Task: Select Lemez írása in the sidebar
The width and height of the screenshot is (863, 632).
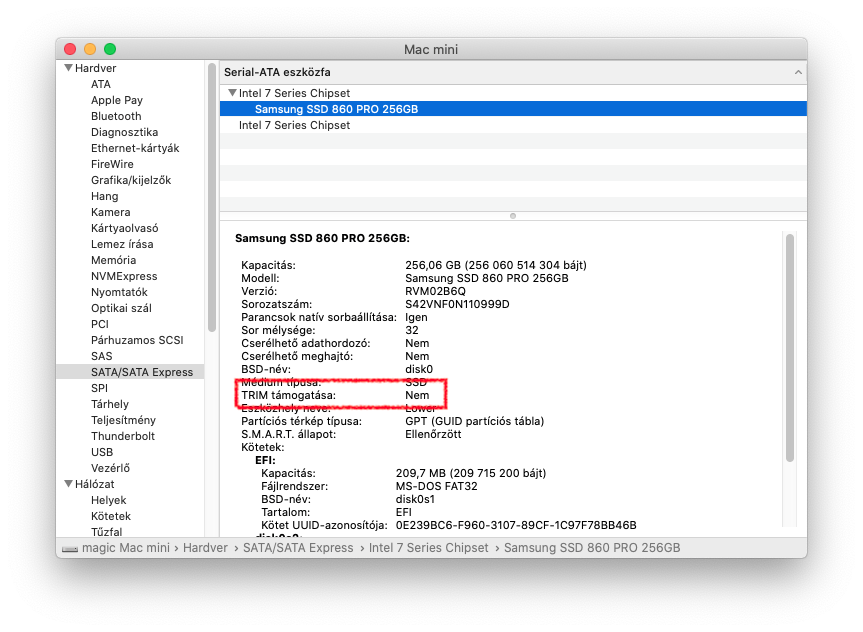Action: [x=122, y=244]
